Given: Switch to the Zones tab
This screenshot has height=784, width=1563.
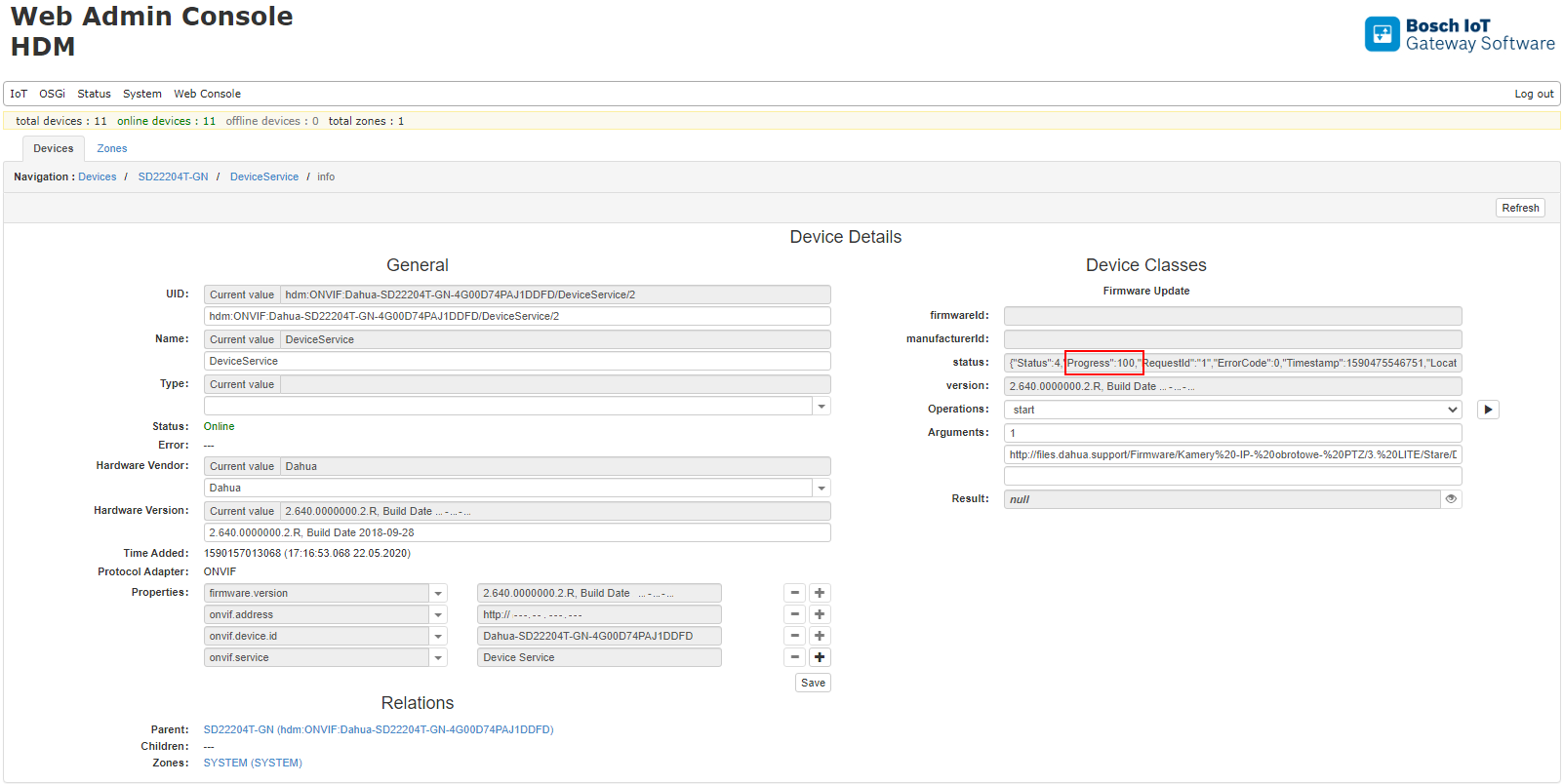Looking at the screenshot, I should pos(111,148).
